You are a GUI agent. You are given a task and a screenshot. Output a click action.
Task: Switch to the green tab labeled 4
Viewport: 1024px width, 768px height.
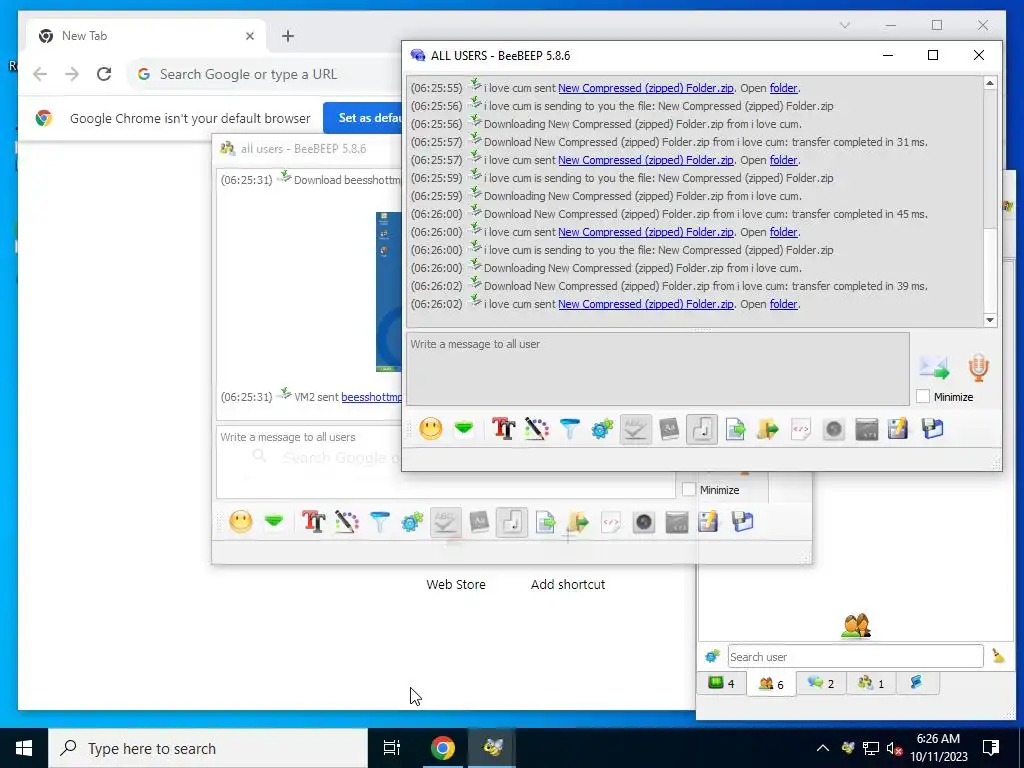pyautogui.click(x=722, y=683)
